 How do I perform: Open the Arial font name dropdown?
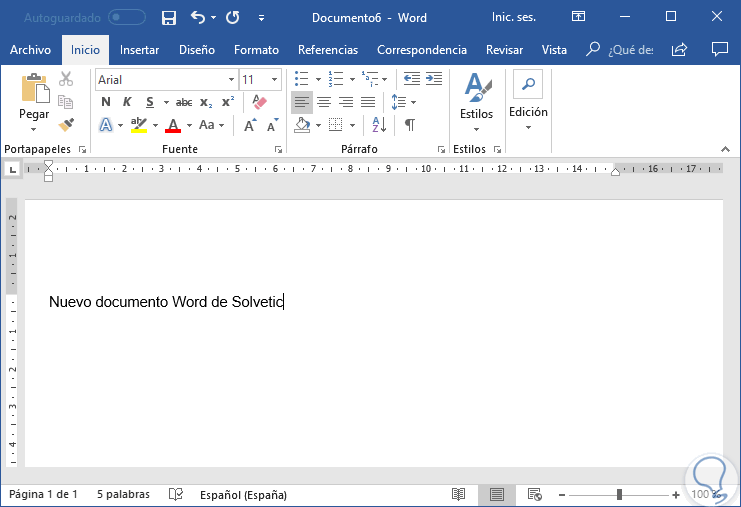(x=231, y=79)
